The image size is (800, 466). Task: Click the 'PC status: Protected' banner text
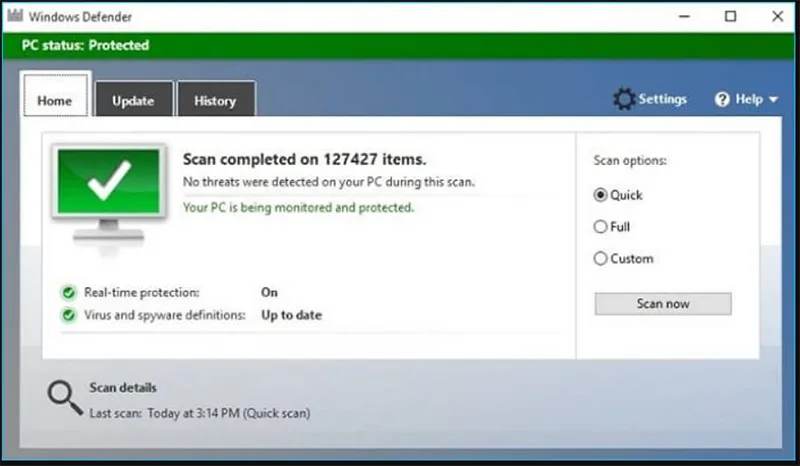point(85,45)
